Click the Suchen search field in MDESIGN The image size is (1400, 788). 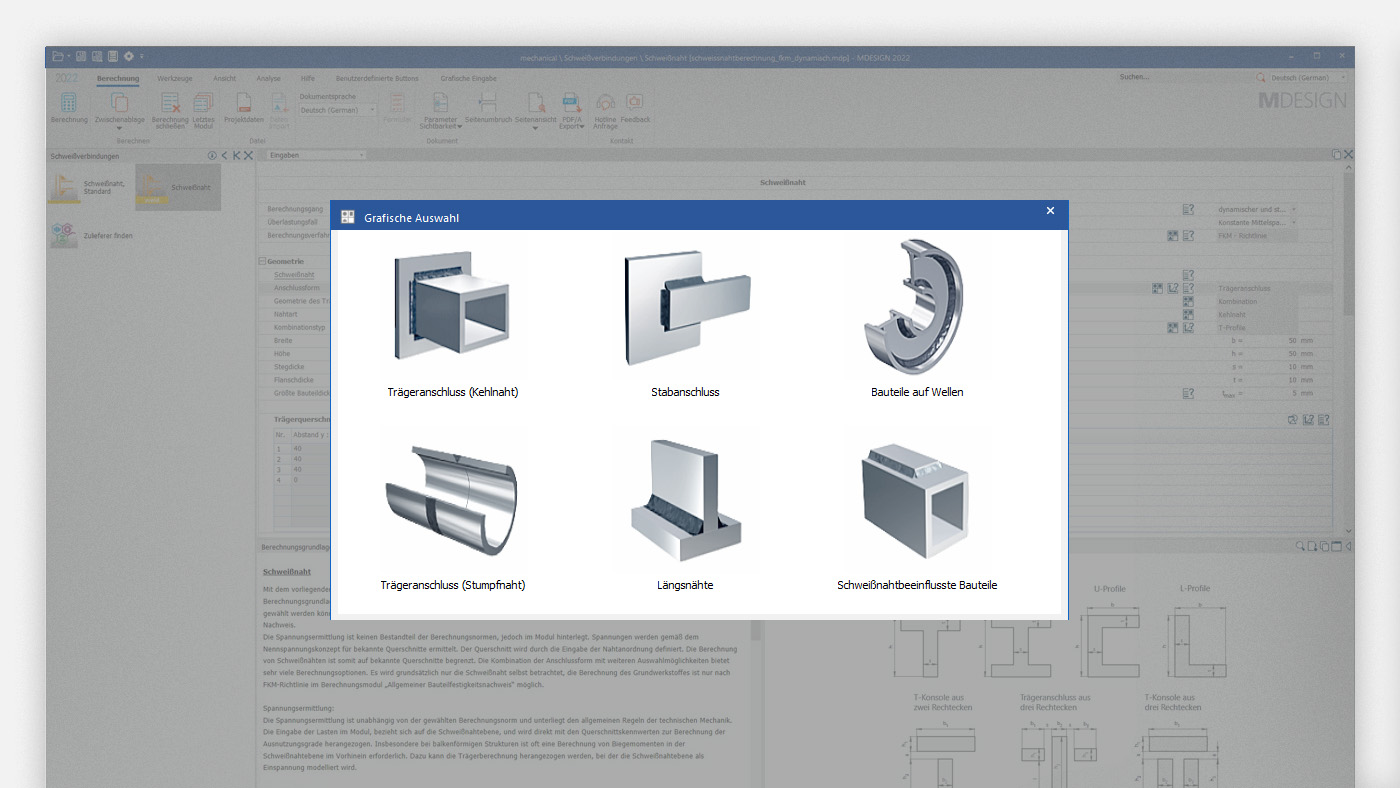[1183, 77]
